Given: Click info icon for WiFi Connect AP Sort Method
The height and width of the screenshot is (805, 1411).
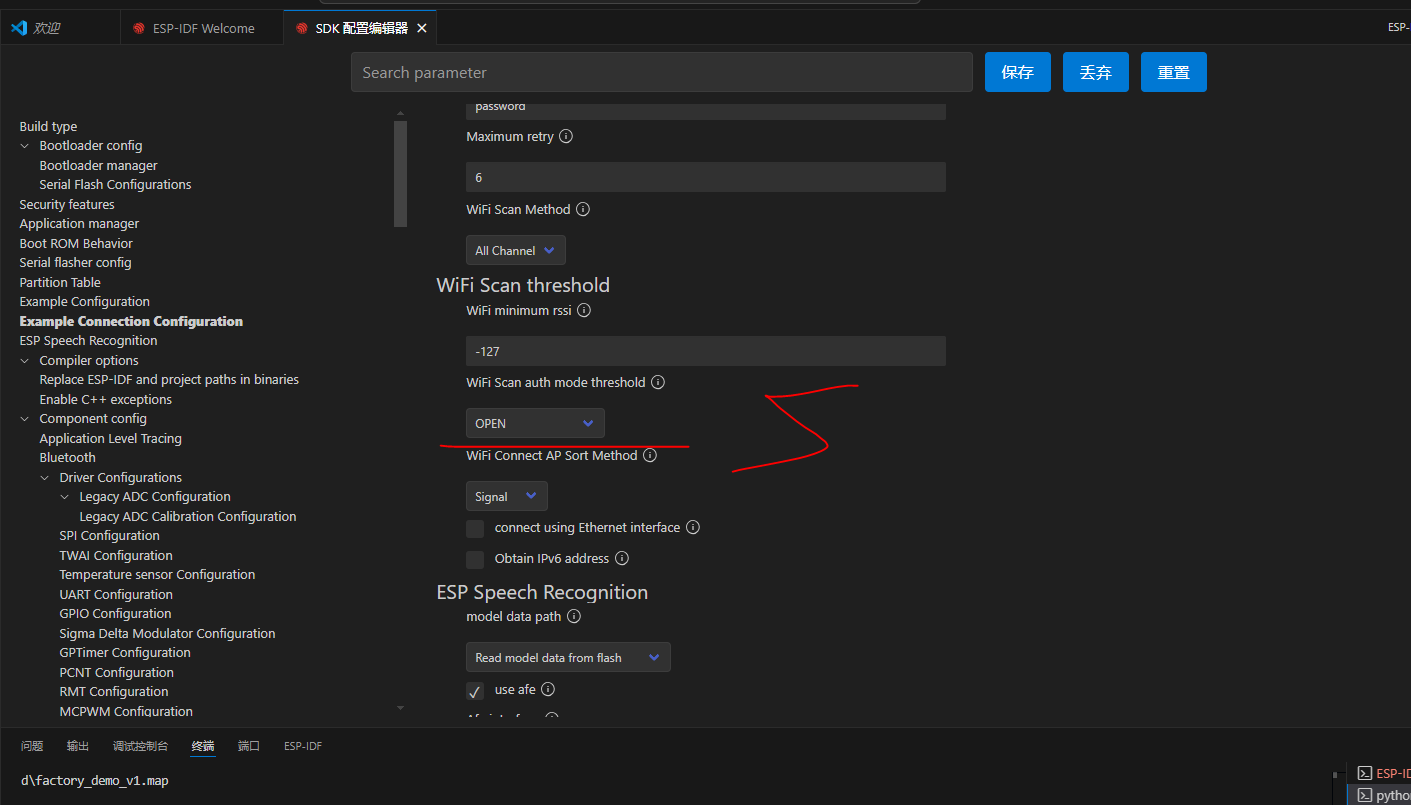Looking at the screenshot, I should click(x=650, y=456).
